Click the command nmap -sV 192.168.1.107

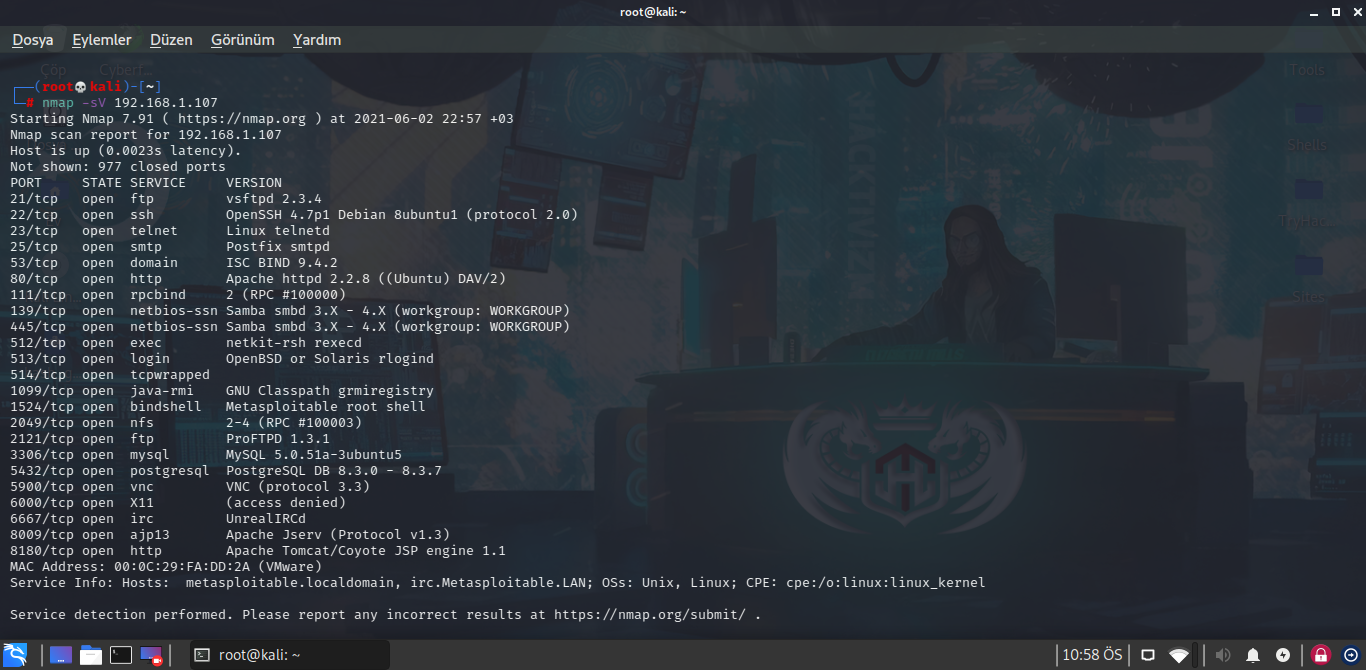tap(130, 103)
